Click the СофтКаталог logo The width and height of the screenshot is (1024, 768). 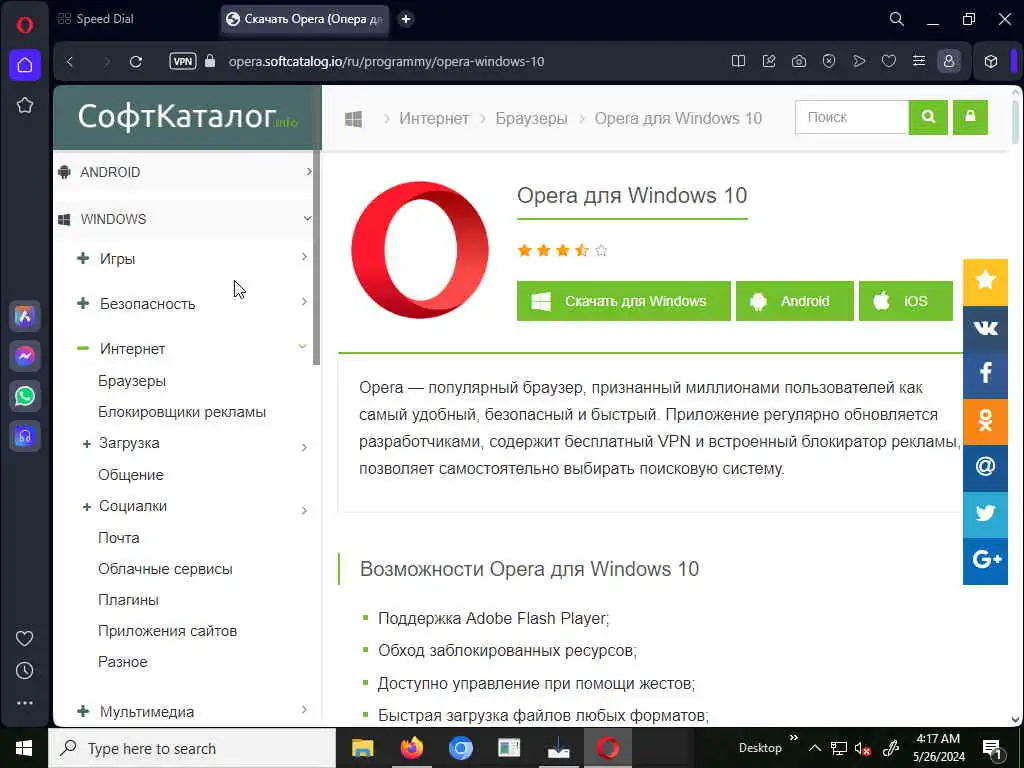click(x=187, y=117)
